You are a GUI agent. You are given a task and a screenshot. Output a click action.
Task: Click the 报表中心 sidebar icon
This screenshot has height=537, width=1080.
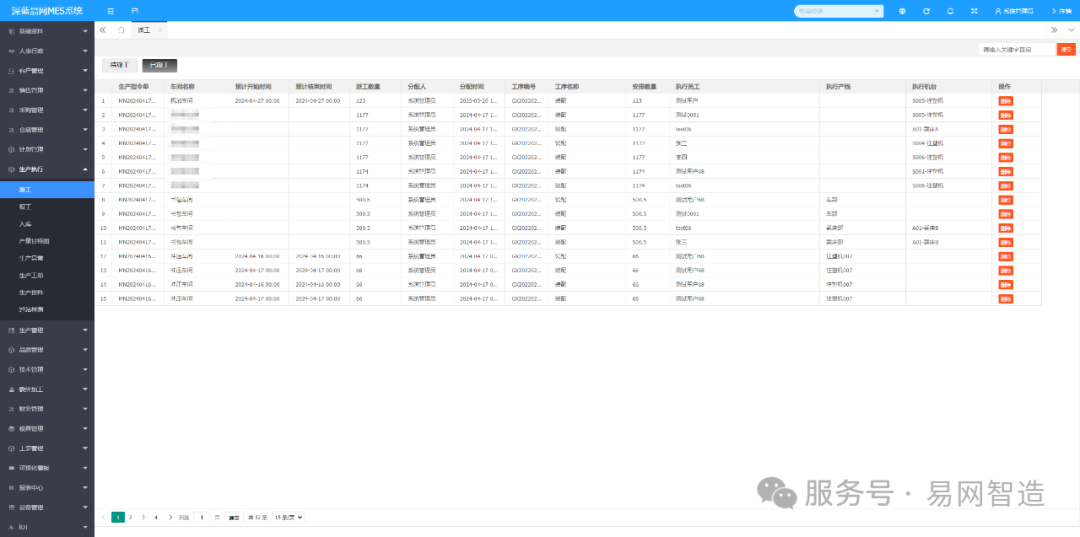[x=11, y=487]
